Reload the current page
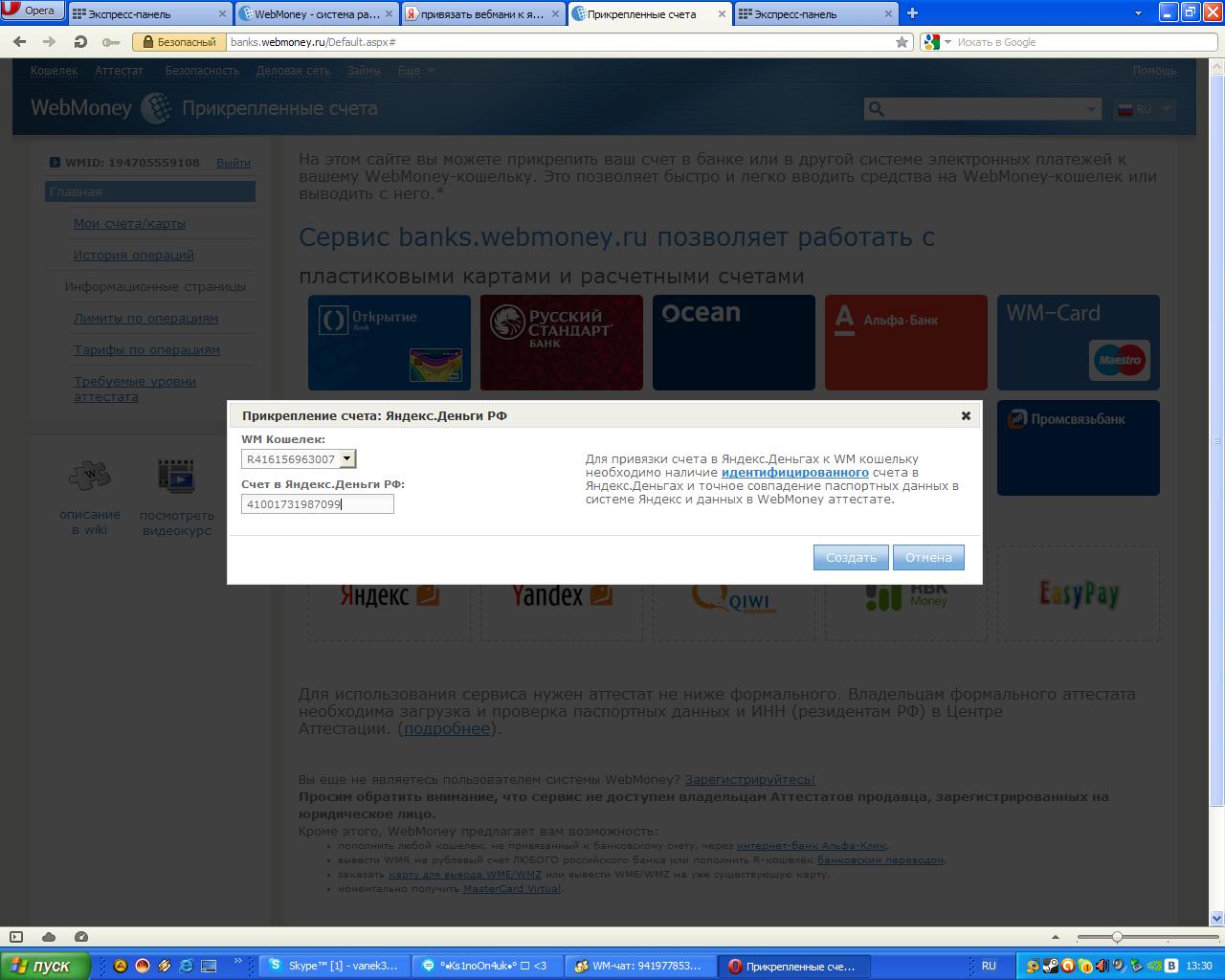Viewport: 1225px width, 980px height. (80, 42)
